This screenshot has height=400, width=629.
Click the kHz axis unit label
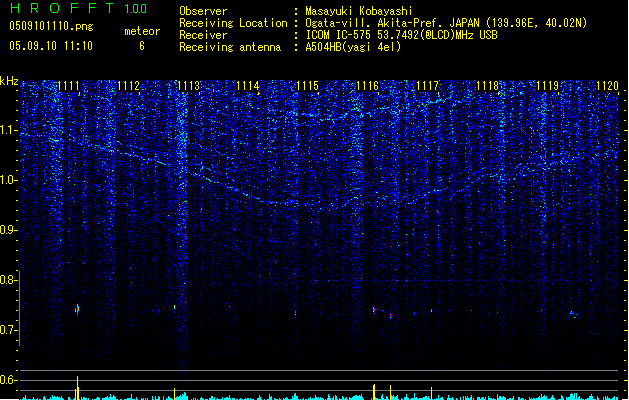[9, 80]
